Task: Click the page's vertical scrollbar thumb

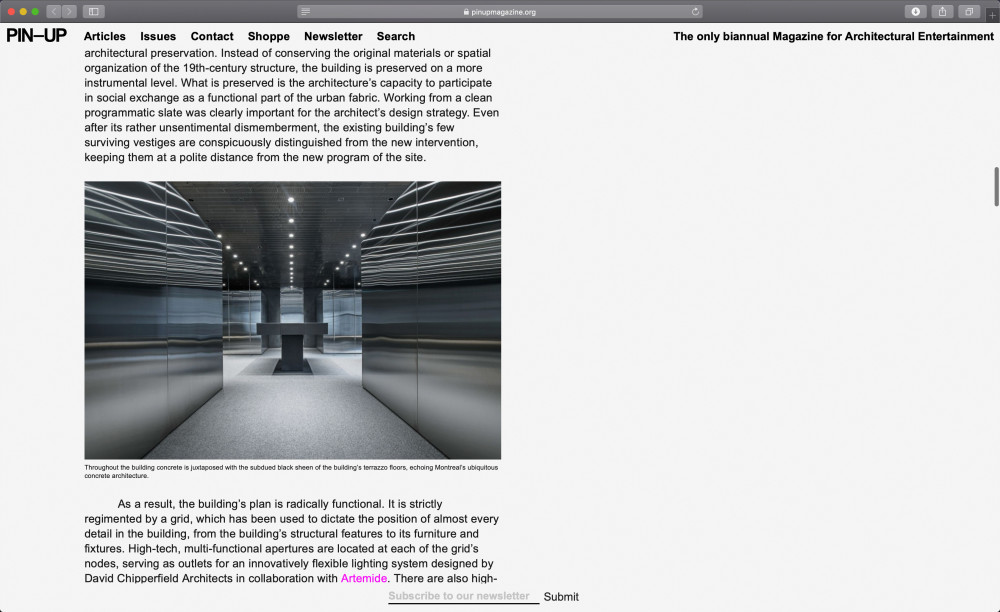Action: (996, 186)
